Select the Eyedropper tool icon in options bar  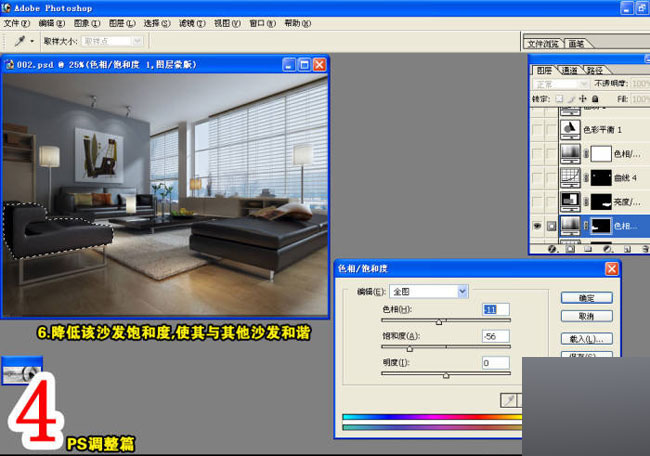(19, 41)
